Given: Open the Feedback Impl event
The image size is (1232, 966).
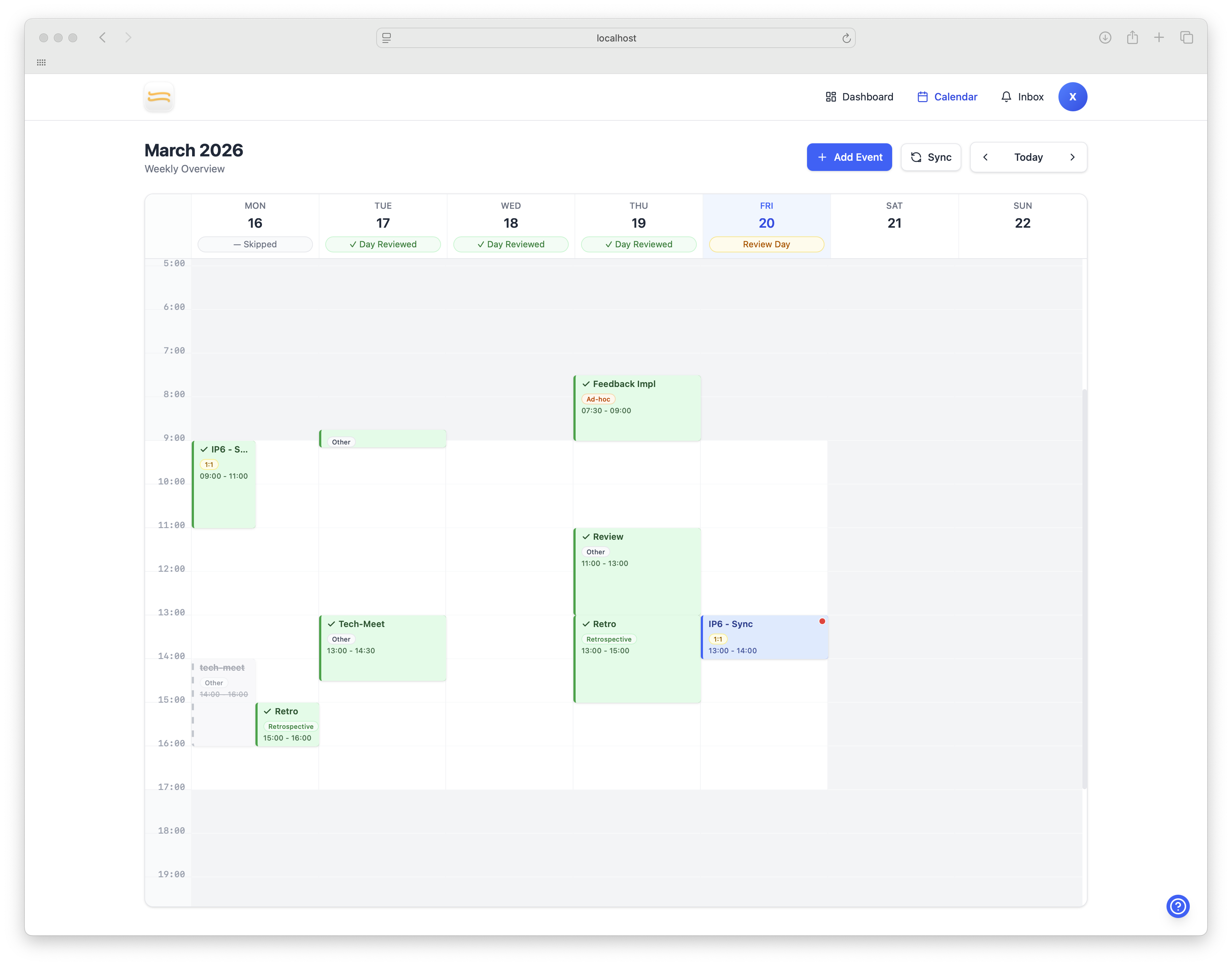Looking at the screenshot, I should click(x=637, y=408).
